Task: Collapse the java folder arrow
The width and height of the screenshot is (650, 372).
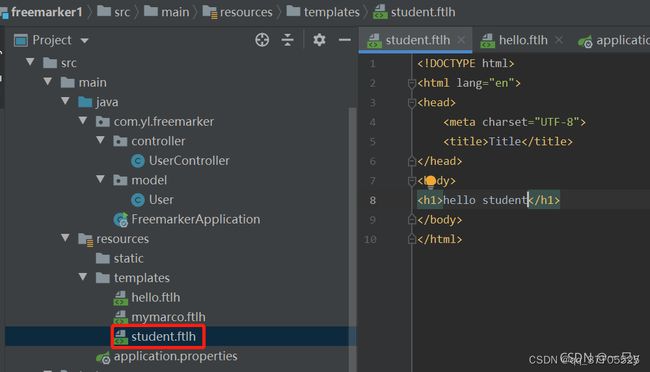Action: [65, 101]
